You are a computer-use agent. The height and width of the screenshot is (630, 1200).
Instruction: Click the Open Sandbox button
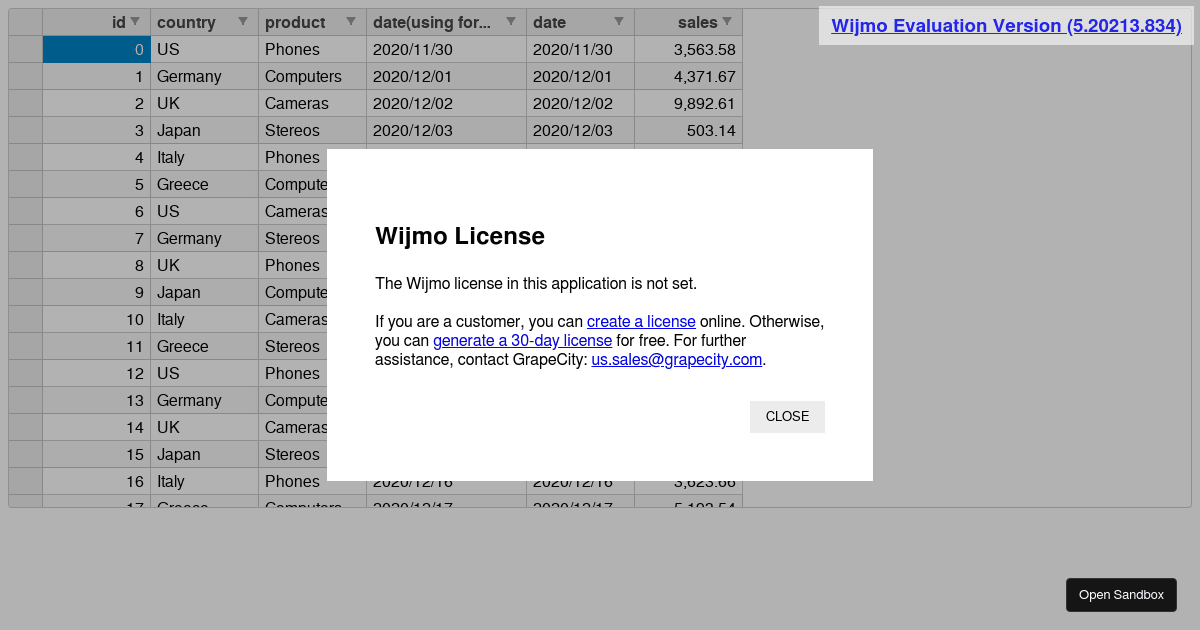1121,594
